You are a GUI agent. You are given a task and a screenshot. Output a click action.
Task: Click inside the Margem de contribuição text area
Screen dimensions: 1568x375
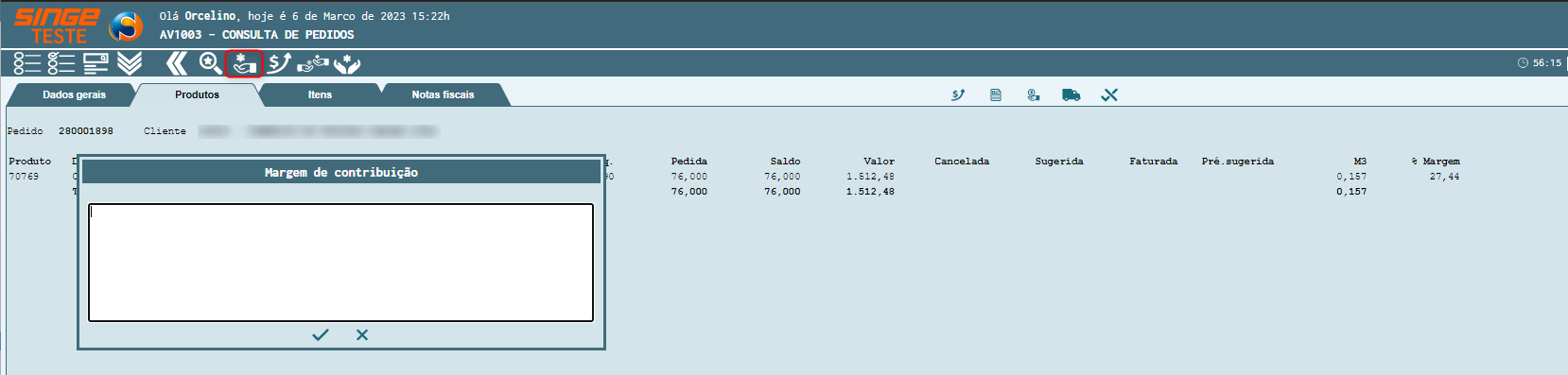click(340, 263)
